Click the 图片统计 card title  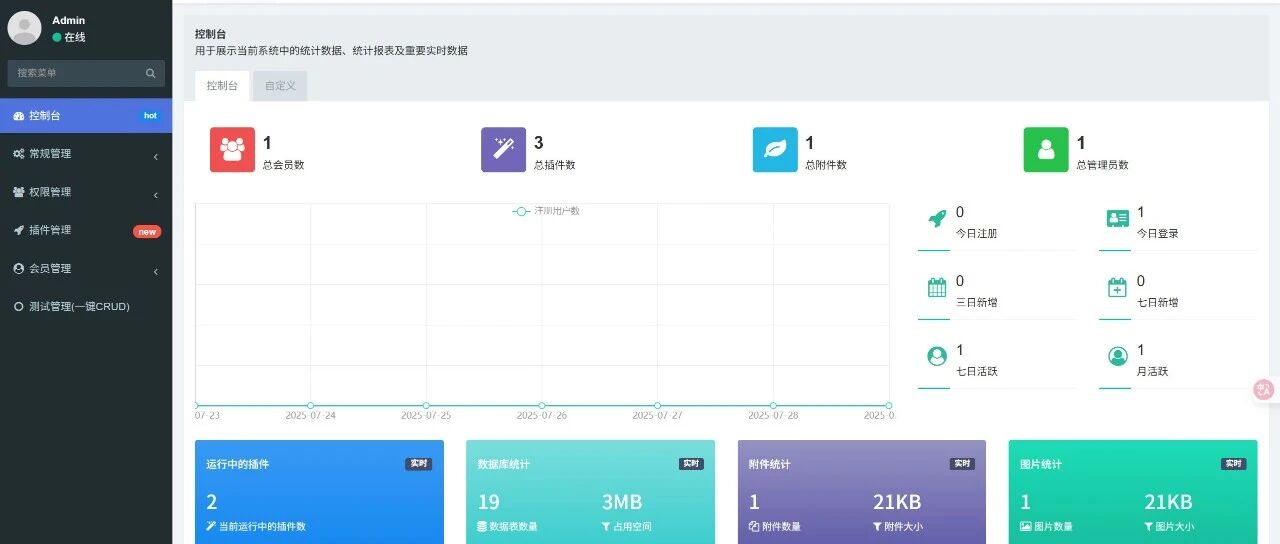coord(1041,464)
